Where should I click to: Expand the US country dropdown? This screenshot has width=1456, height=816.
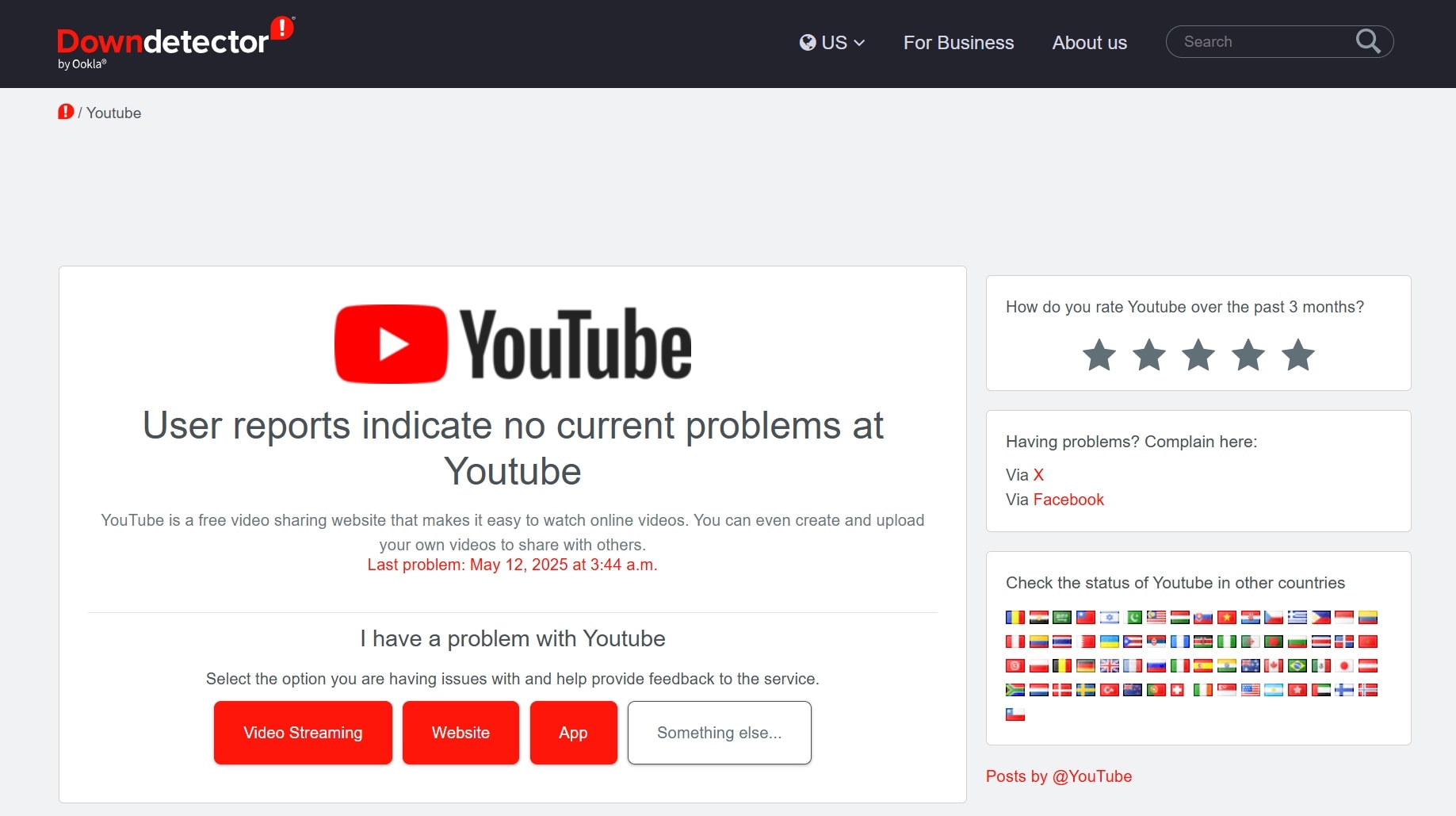pyautogui.click(x=832, y=43)
